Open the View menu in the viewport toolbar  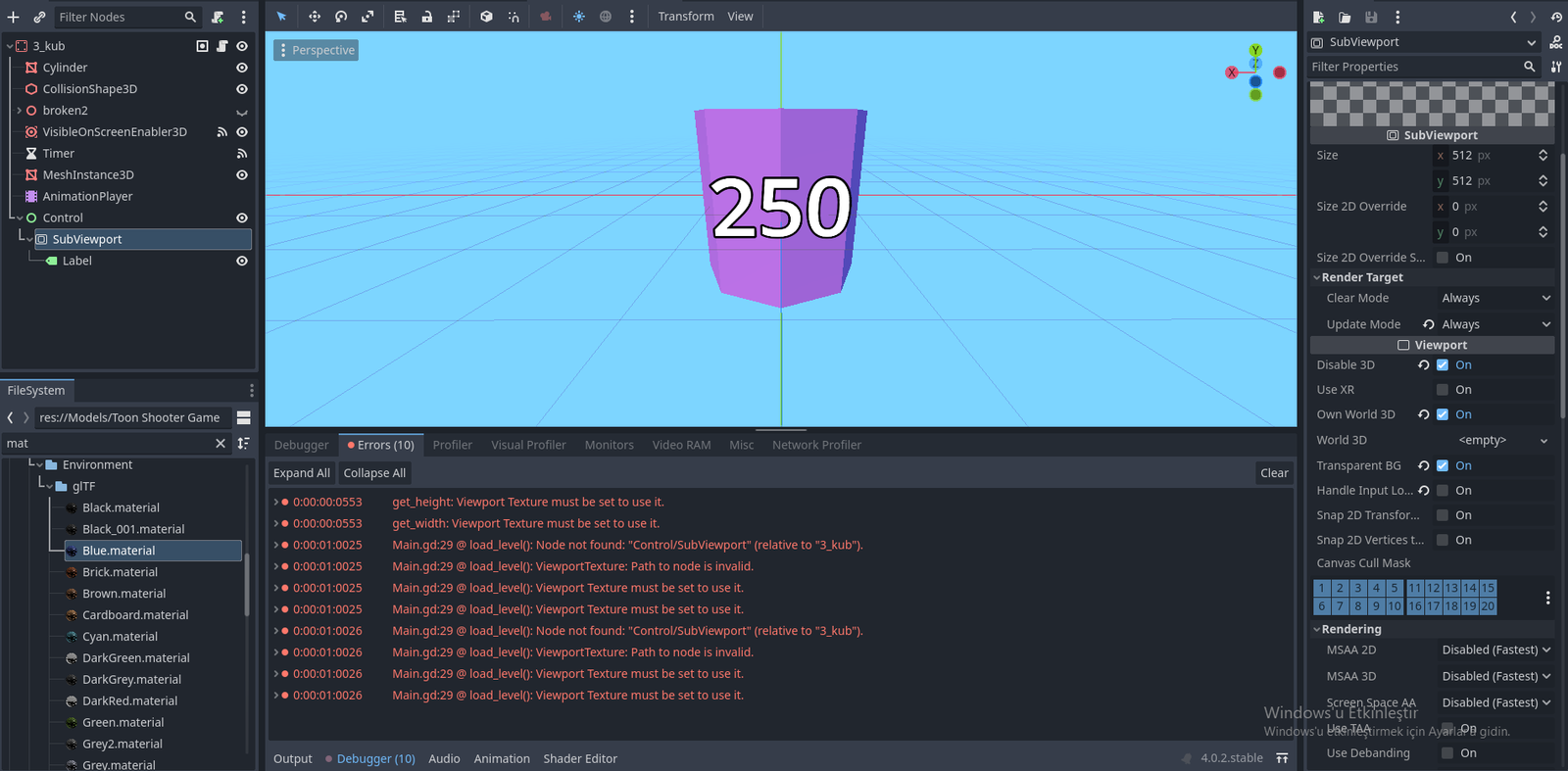pos(740,17)
